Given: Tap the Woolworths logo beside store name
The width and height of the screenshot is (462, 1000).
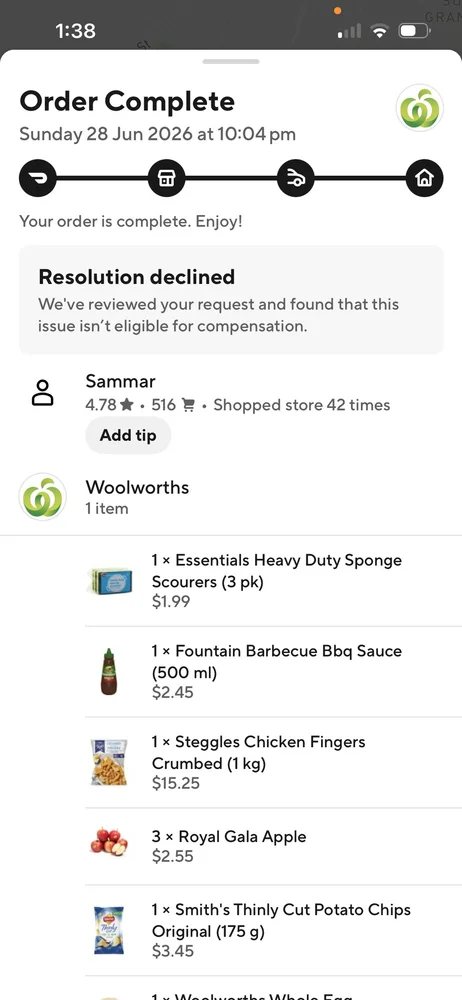Looking at the screenshot, I should click(x=43, y=497).
